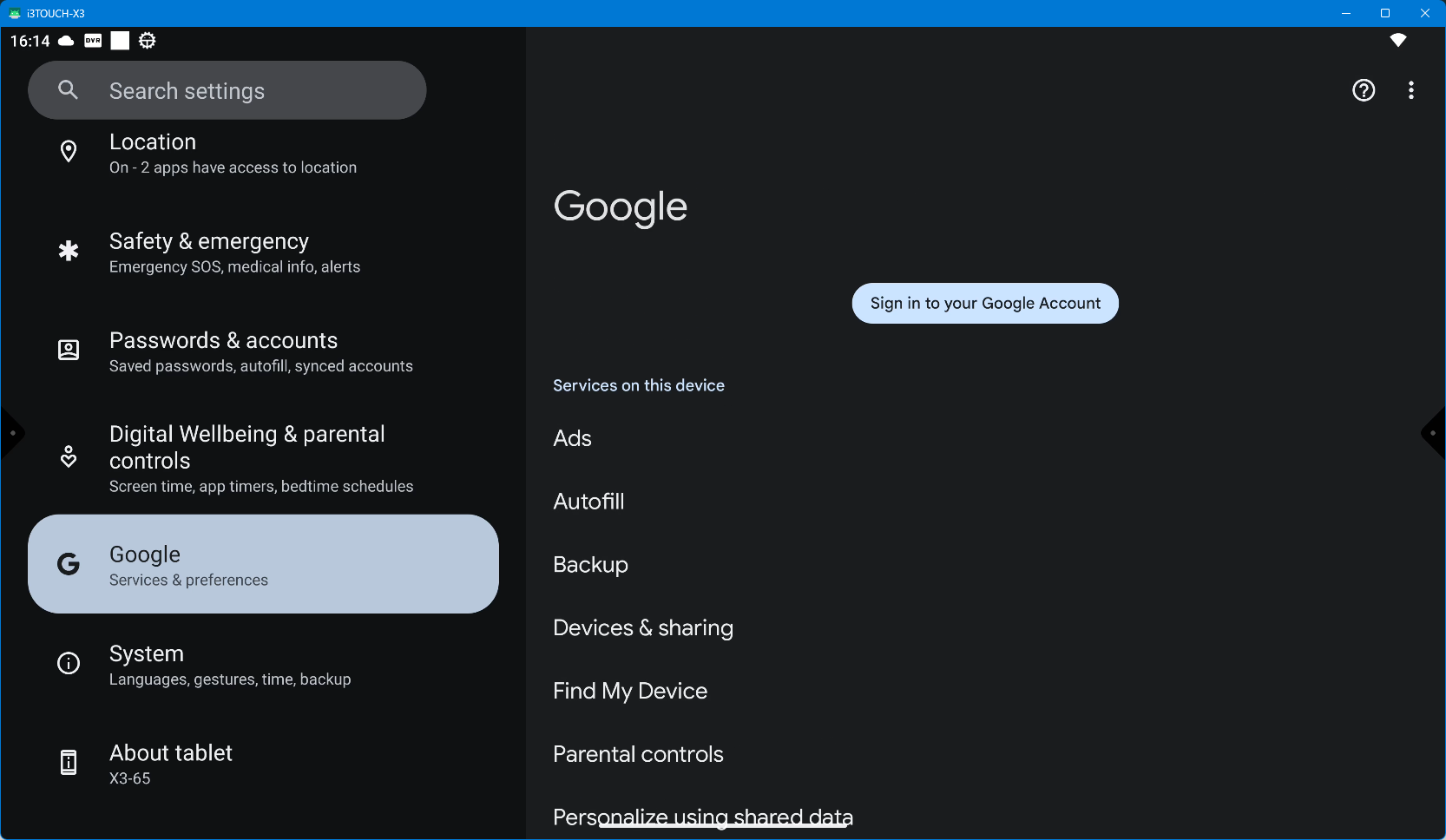Viewport: 1446px width, 840px height.
Task: Open the three-dot overflow menu
Action: (x=1411, y=90)
